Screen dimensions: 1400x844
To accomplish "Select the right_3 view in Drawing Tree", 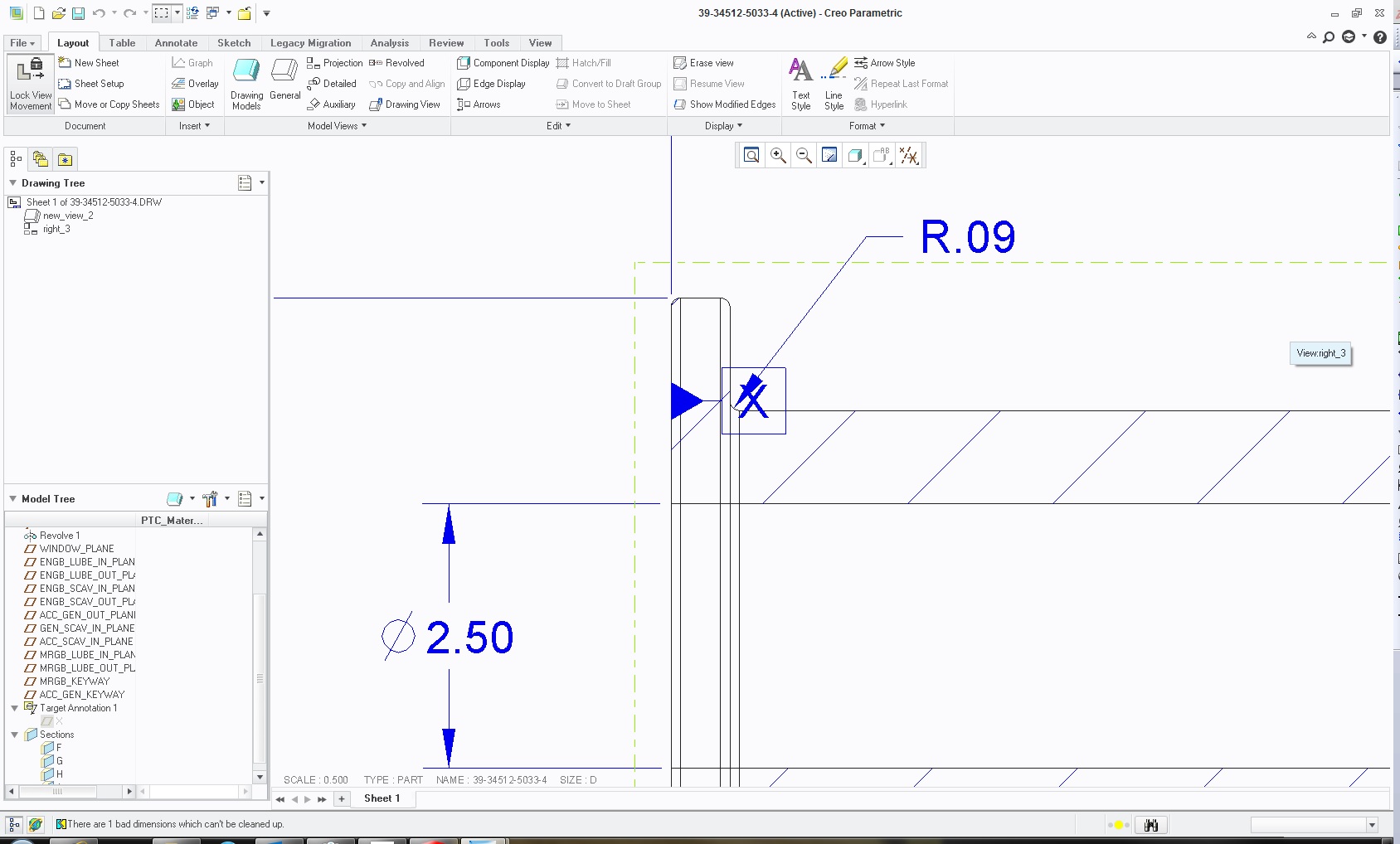I will click(56, 229).
